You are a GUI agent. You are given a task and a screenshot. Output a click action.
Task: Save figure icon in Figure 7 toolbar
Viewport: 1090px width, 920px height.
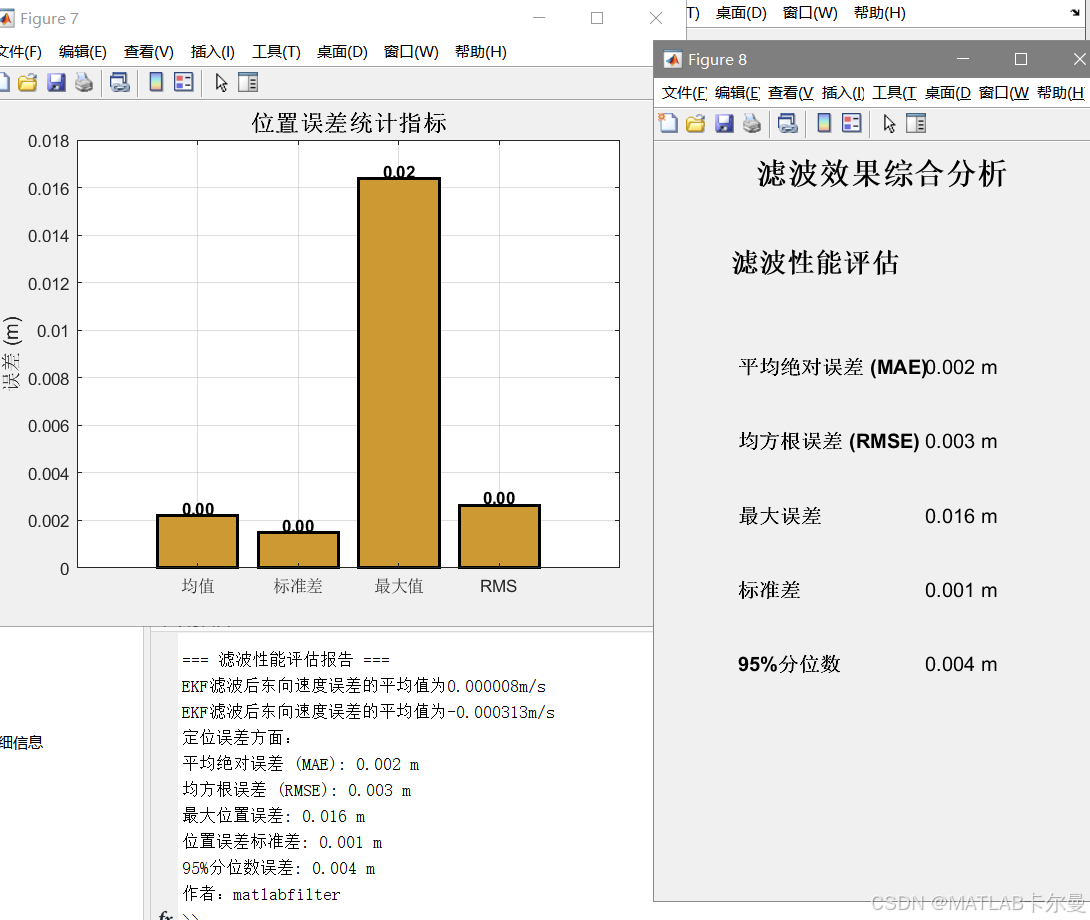[x=56, y=83]
